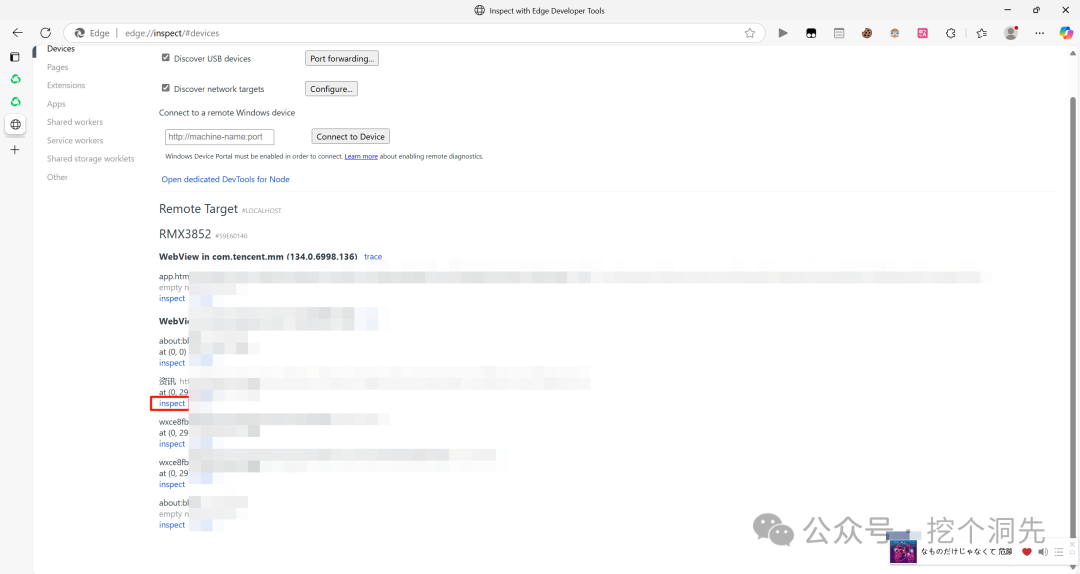Click the Port forwarding button

coord(342,59)
